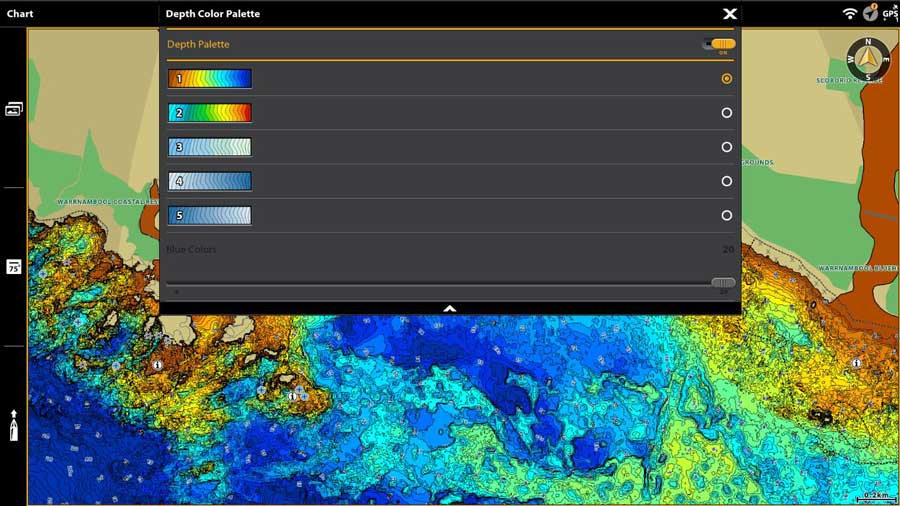
Task: Tap the boat position icon in sidebar
Action: click(14, 425)
